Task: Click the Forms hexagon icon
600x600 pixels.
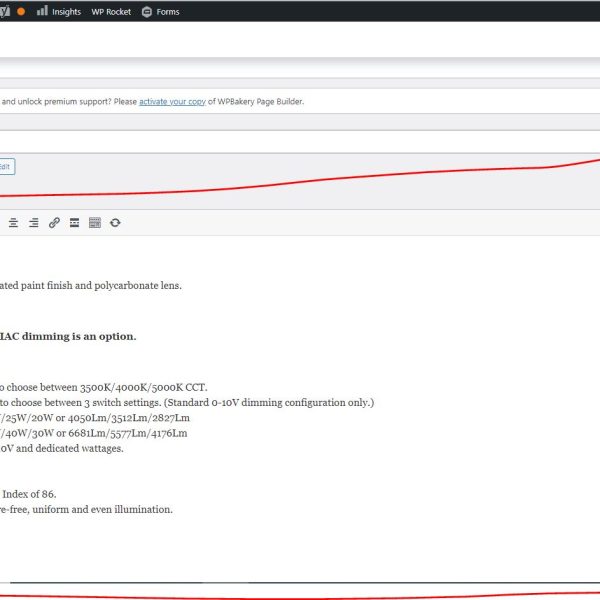Action: tap(148, 11)
